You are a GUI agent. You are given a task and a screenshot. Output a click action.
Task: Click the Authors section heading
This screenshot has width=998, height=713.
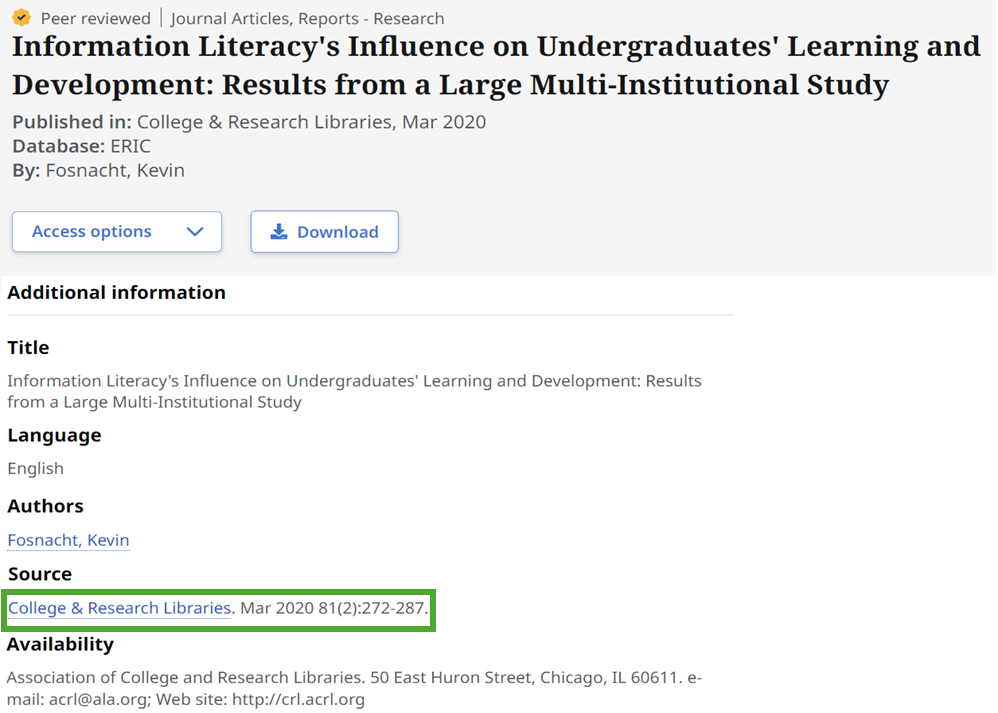[x=45, y=506]
